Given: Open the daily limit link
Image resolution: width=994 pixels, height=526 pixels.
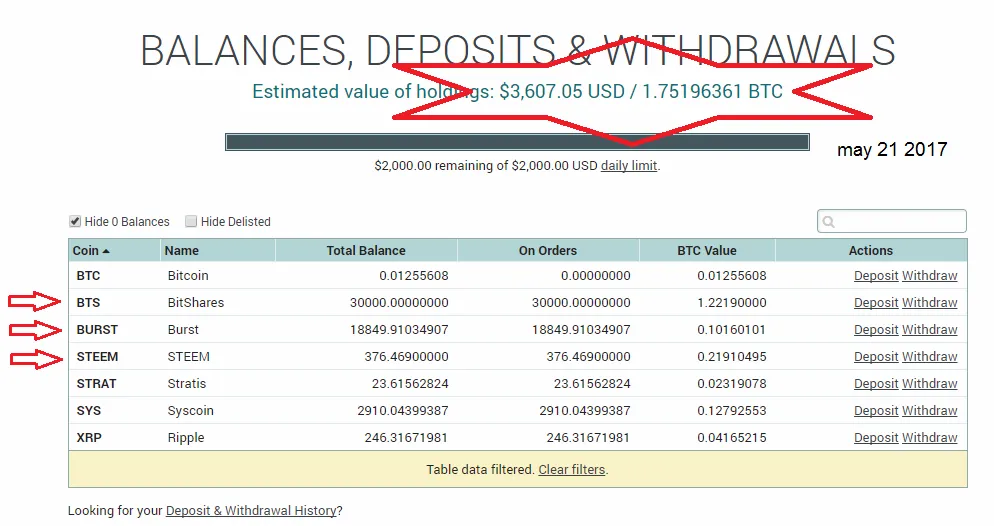Looking at the screenshot, I should click(x=629, y=165).
